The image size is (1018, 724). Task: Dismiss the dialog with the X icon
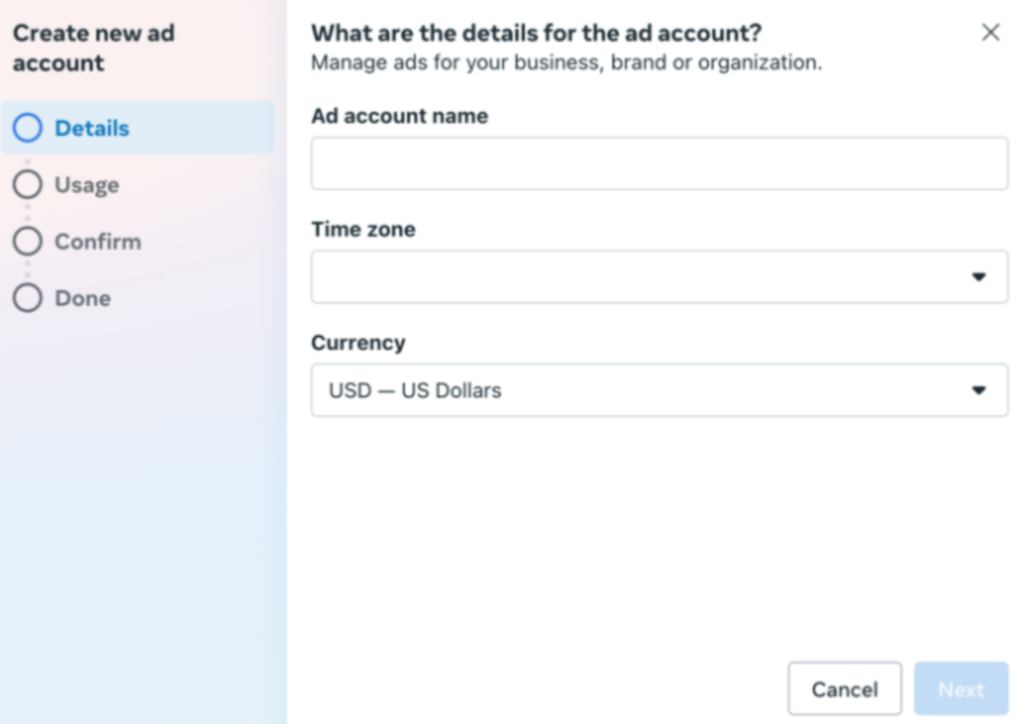pos(990,32)
